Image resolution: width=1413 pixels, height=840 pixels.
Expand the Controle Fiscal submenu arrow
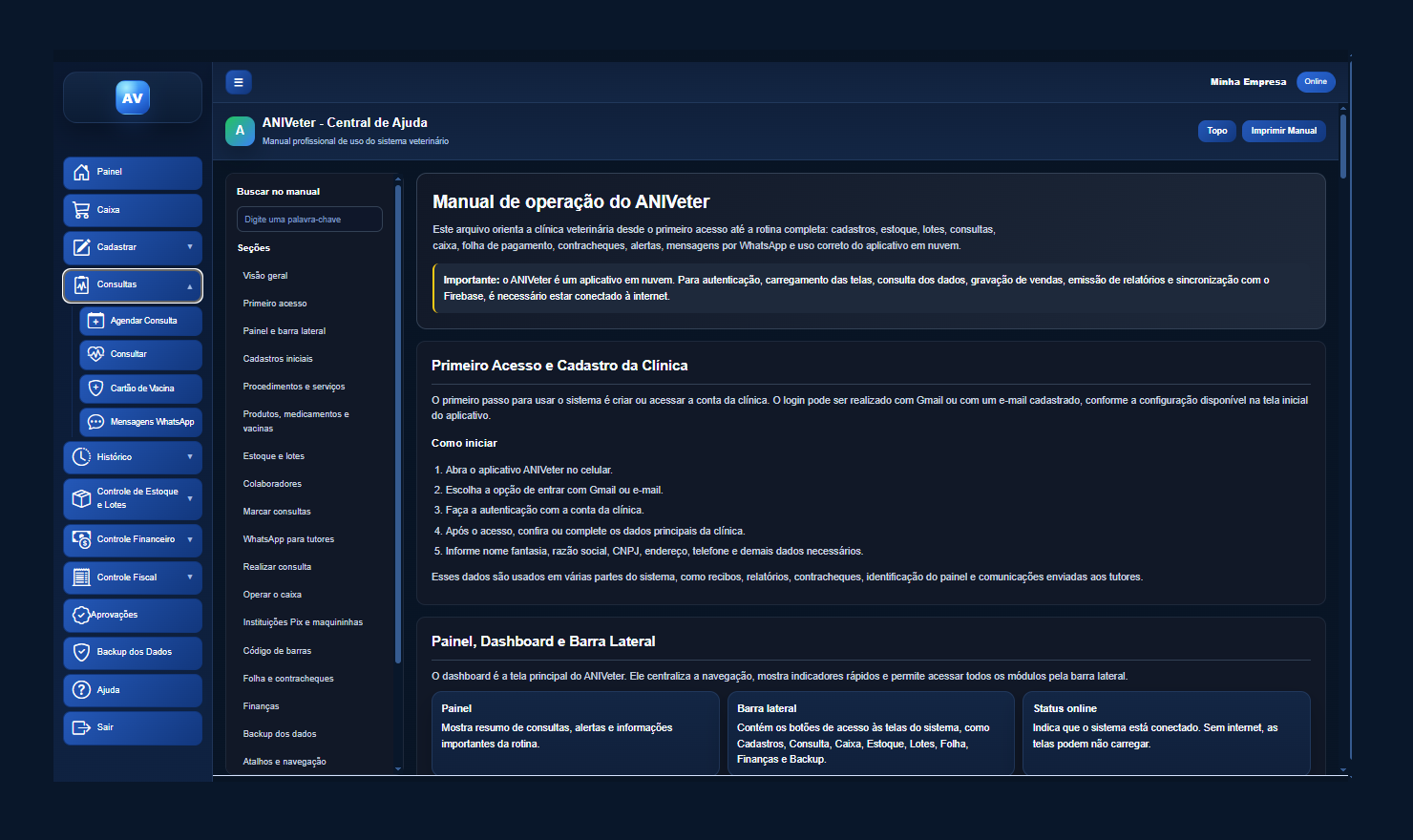coord(190,577)
